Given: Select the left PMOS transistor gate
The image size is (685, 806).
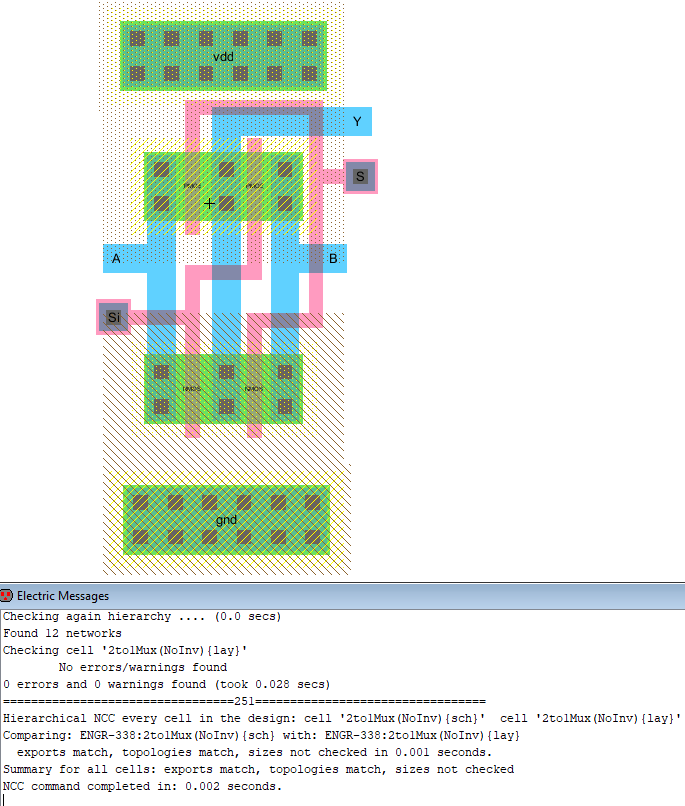Looking at the screenshot, I should tap(193, 186).
